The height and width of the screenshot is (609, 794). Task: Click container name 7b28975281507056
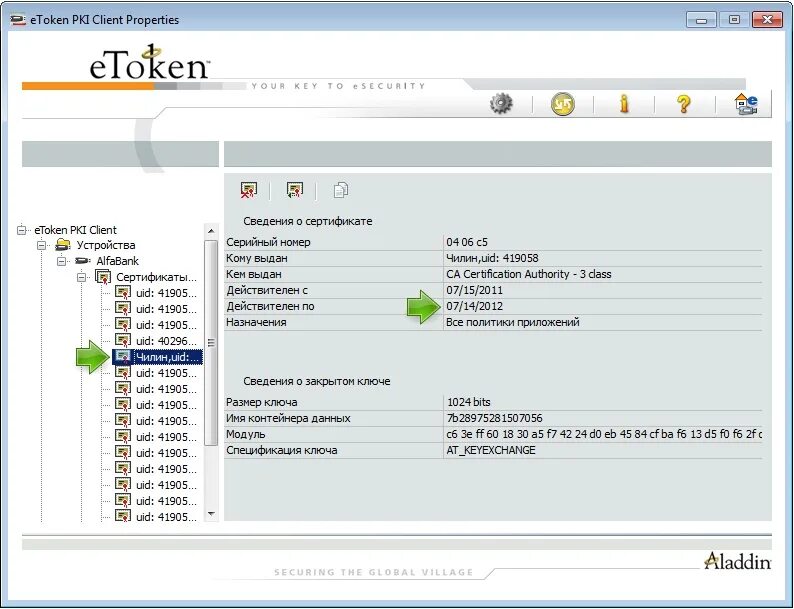494,419
